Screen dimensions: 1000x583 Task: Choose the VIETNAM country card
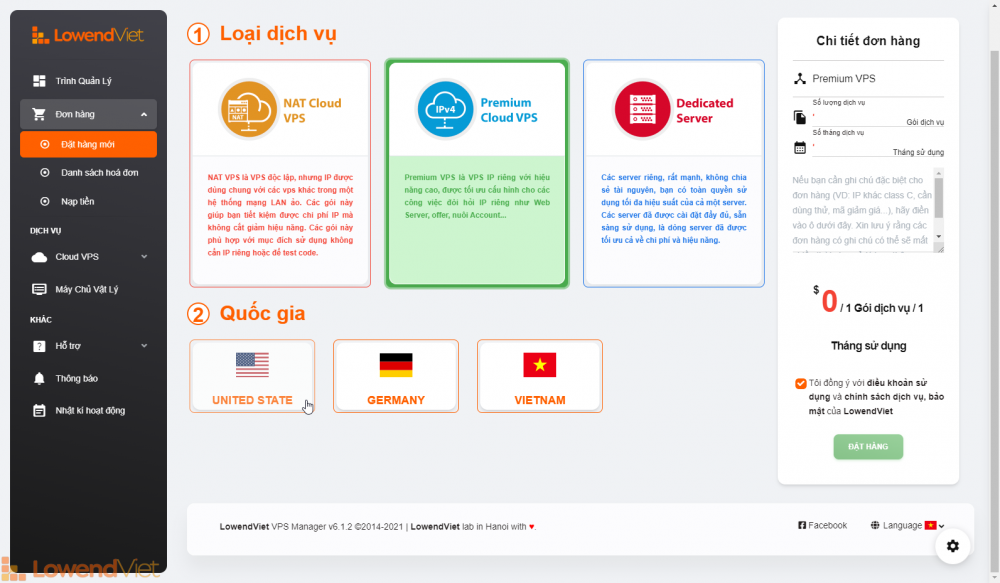tap(540, 376)
